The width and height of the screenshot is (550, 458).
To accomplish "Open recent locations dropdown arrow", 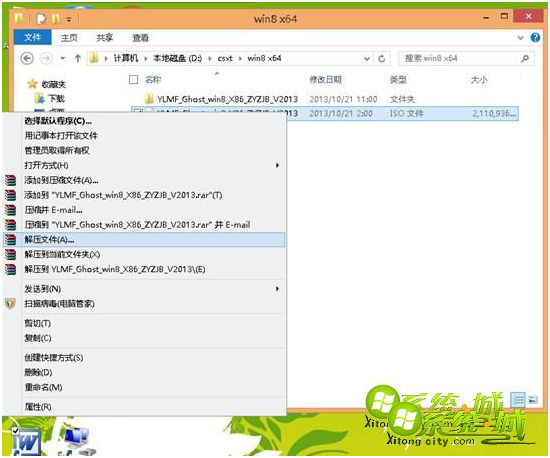I will 62,59.
